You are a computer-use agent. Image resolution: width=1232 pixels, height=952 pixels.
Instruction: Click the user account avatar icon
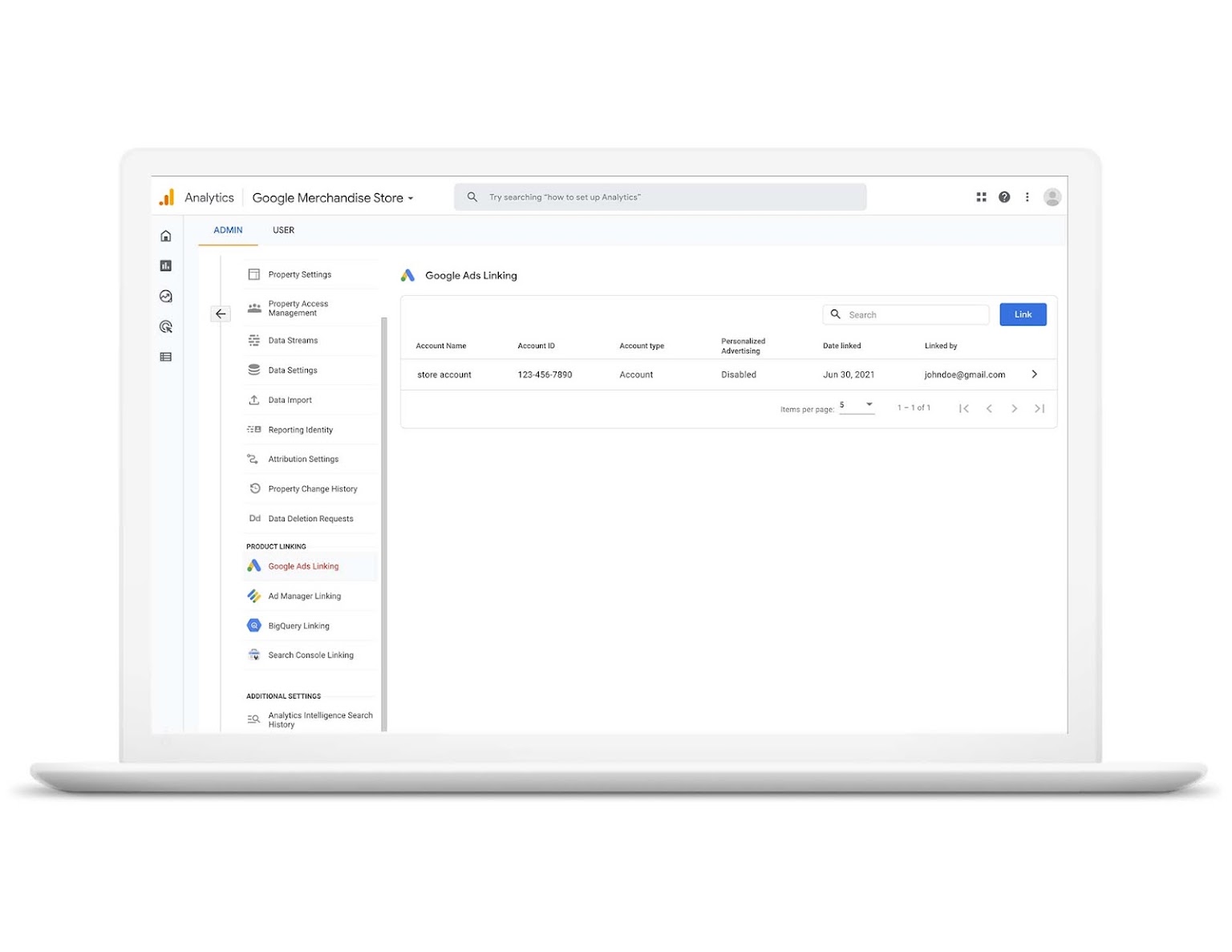[x=1052, y=196]
